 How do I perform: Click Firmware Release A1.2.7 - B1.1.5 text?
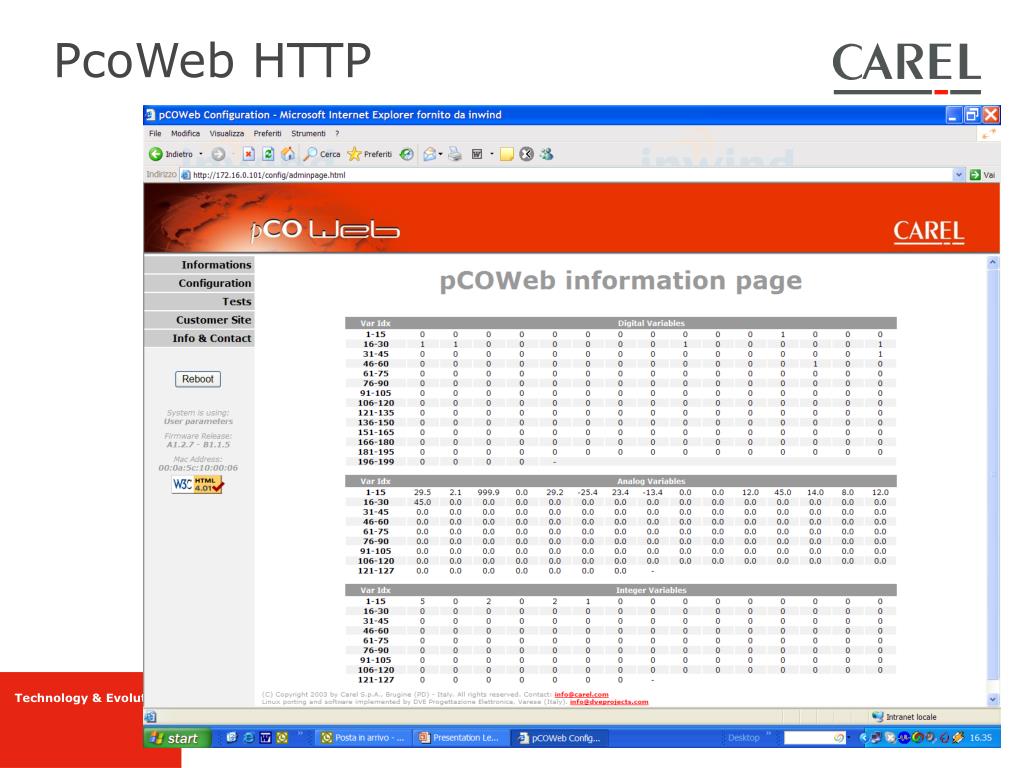198,444
